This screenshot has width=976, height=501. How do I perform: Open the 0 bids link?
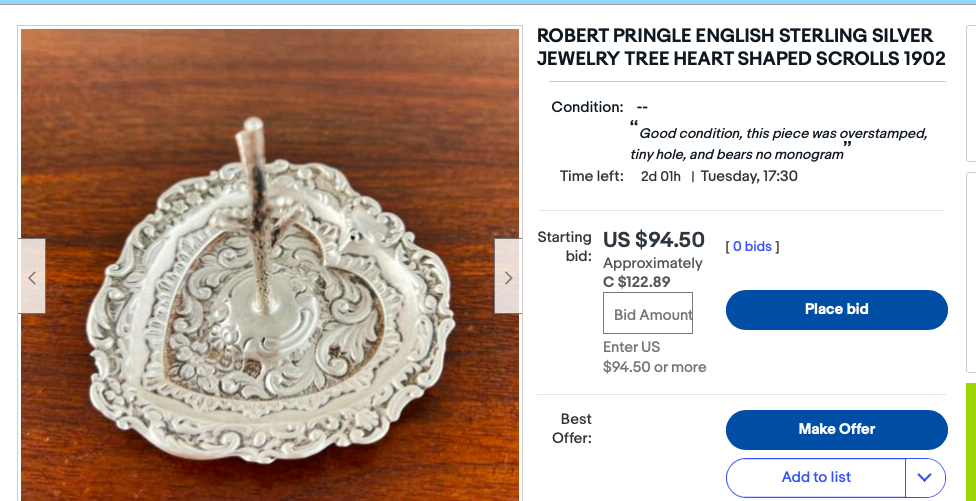[x=752, y=246]
